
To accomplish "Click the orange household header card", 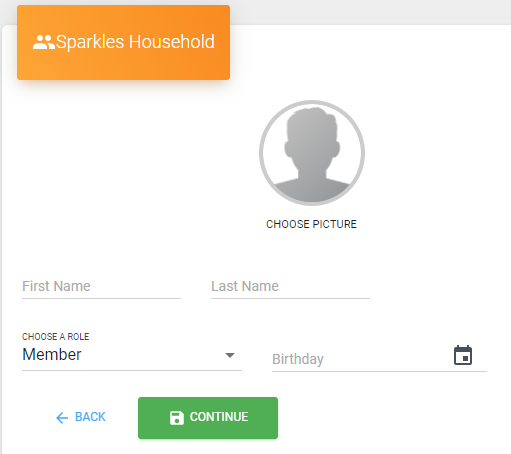I will 123,42.
